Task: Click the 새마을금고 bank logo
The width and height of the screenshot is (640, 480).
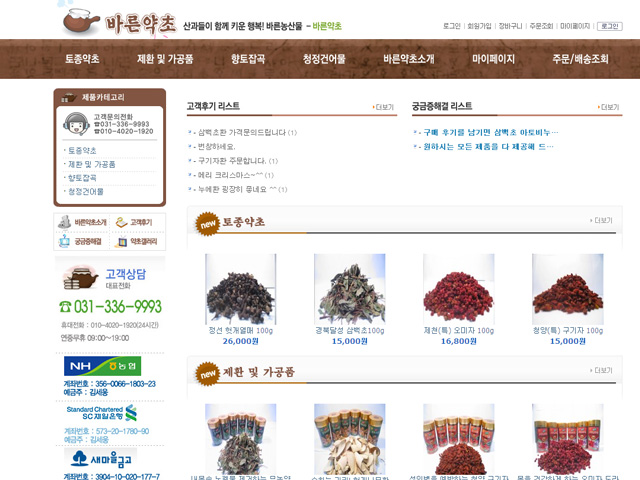Action: tap(100, 459)
